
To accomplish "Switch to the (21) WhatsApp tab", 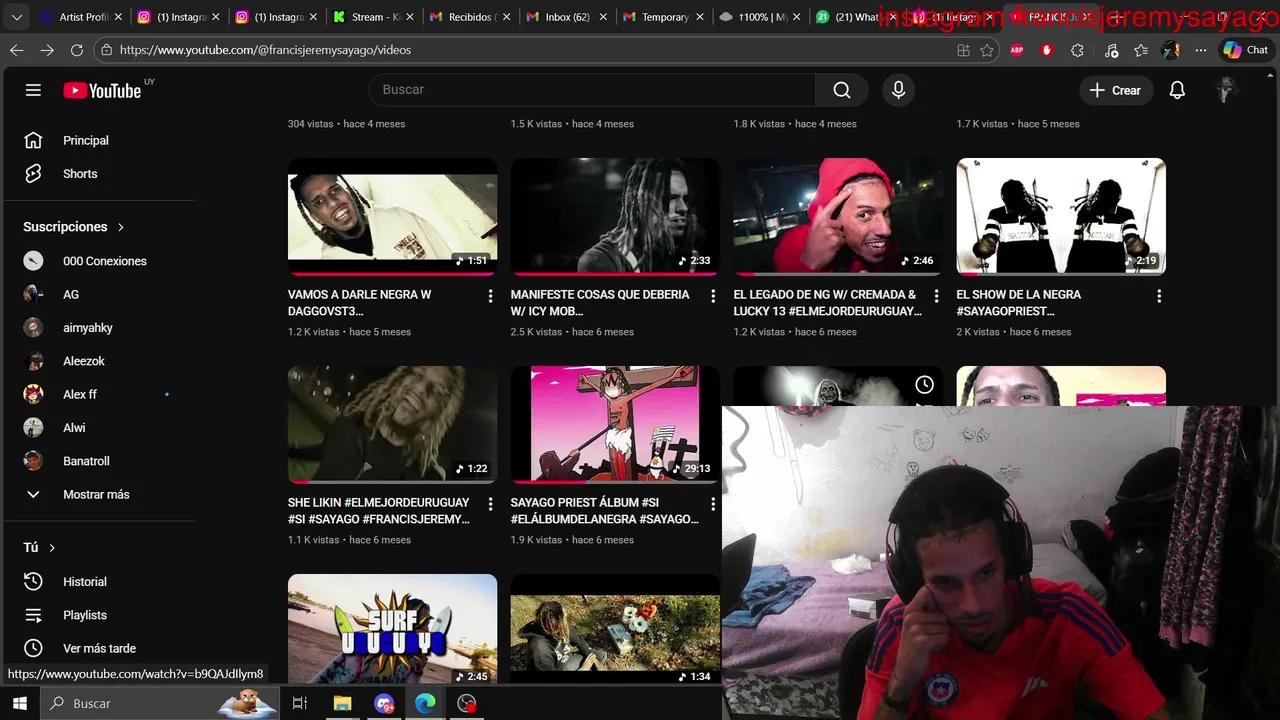I will pos(857,17).
